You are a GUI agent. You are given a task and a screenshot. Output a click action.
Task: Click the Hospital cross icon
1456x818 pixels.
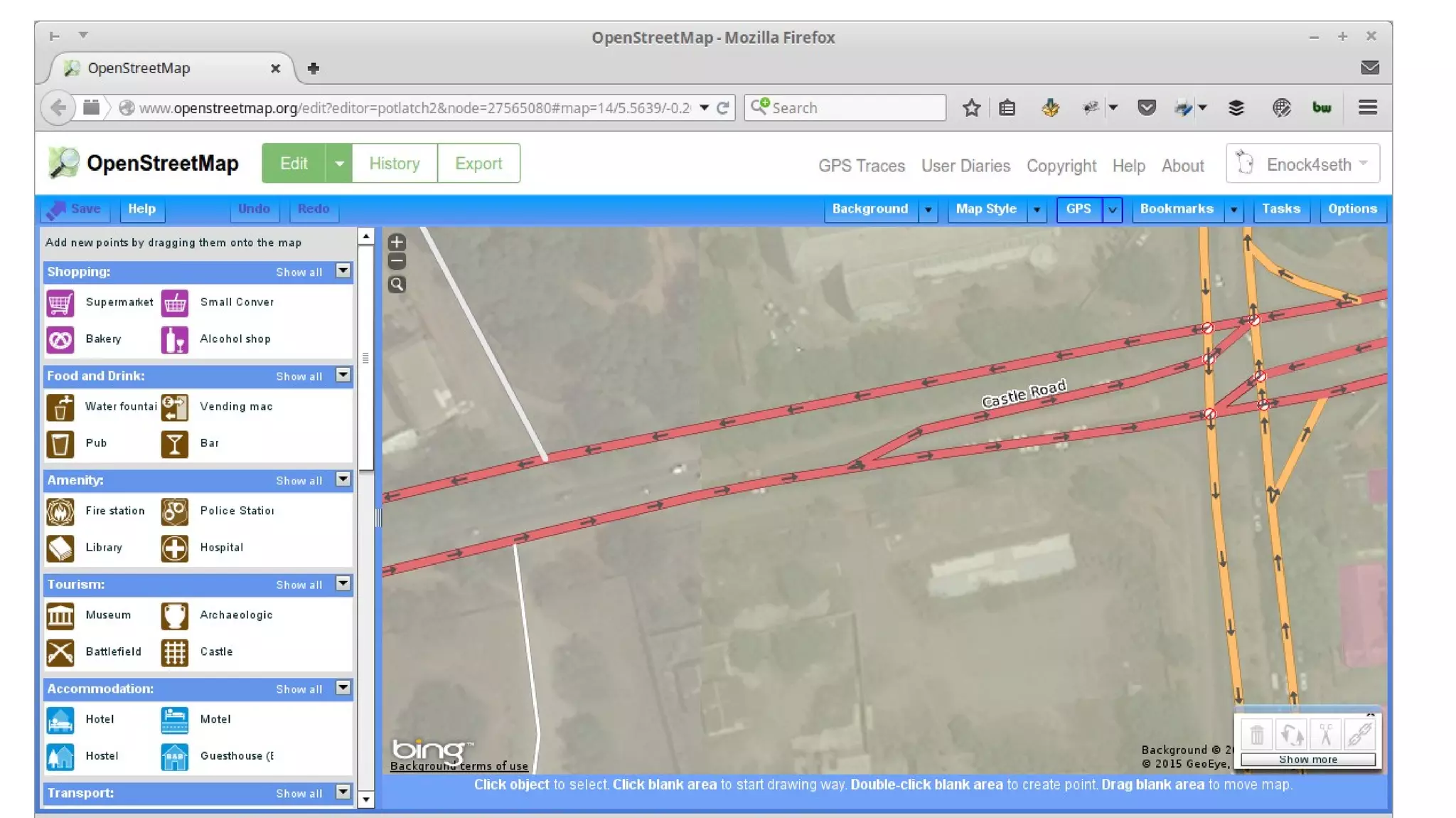[174, 548]
